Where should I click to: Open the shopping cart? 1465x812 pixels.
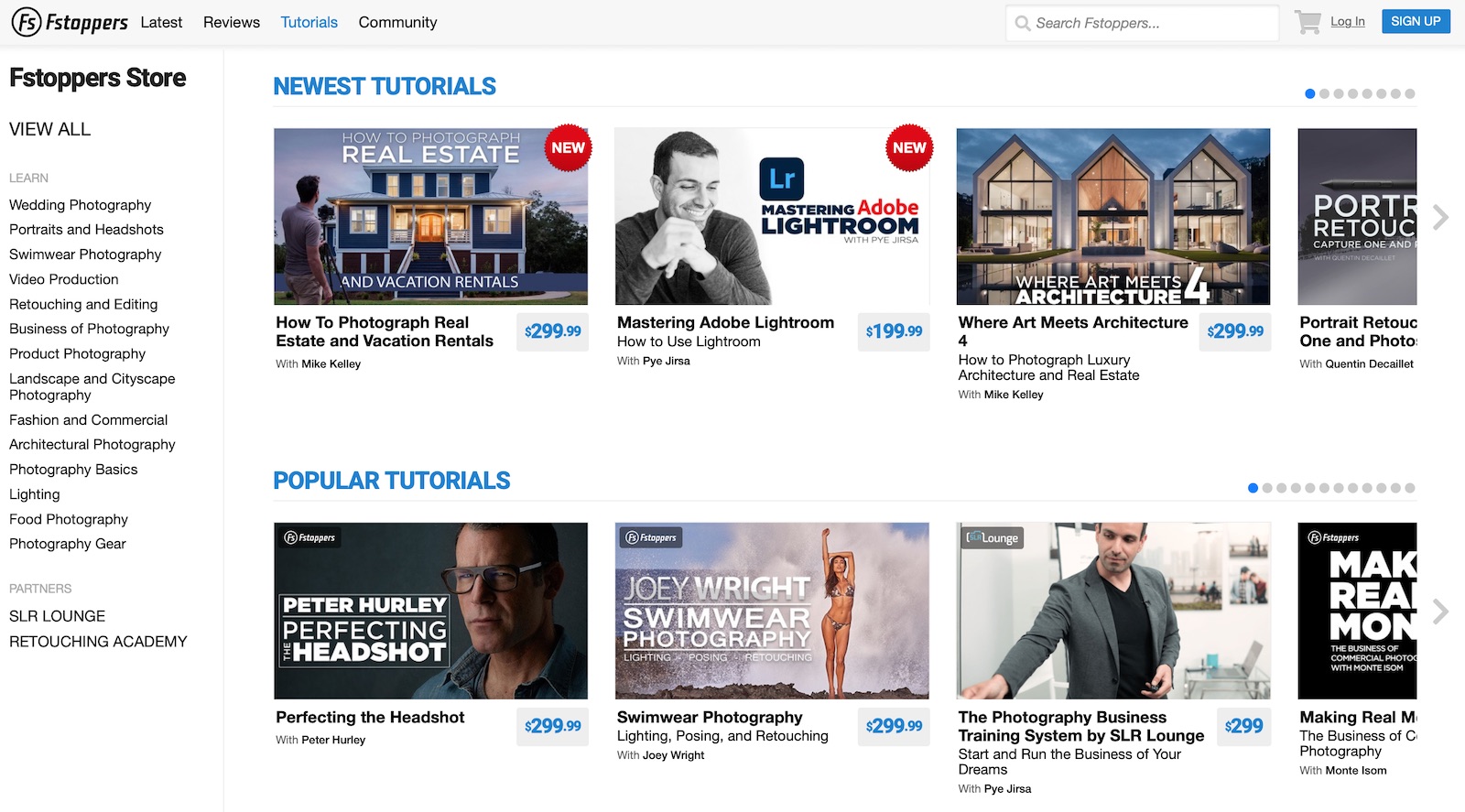pos(1308,22)
